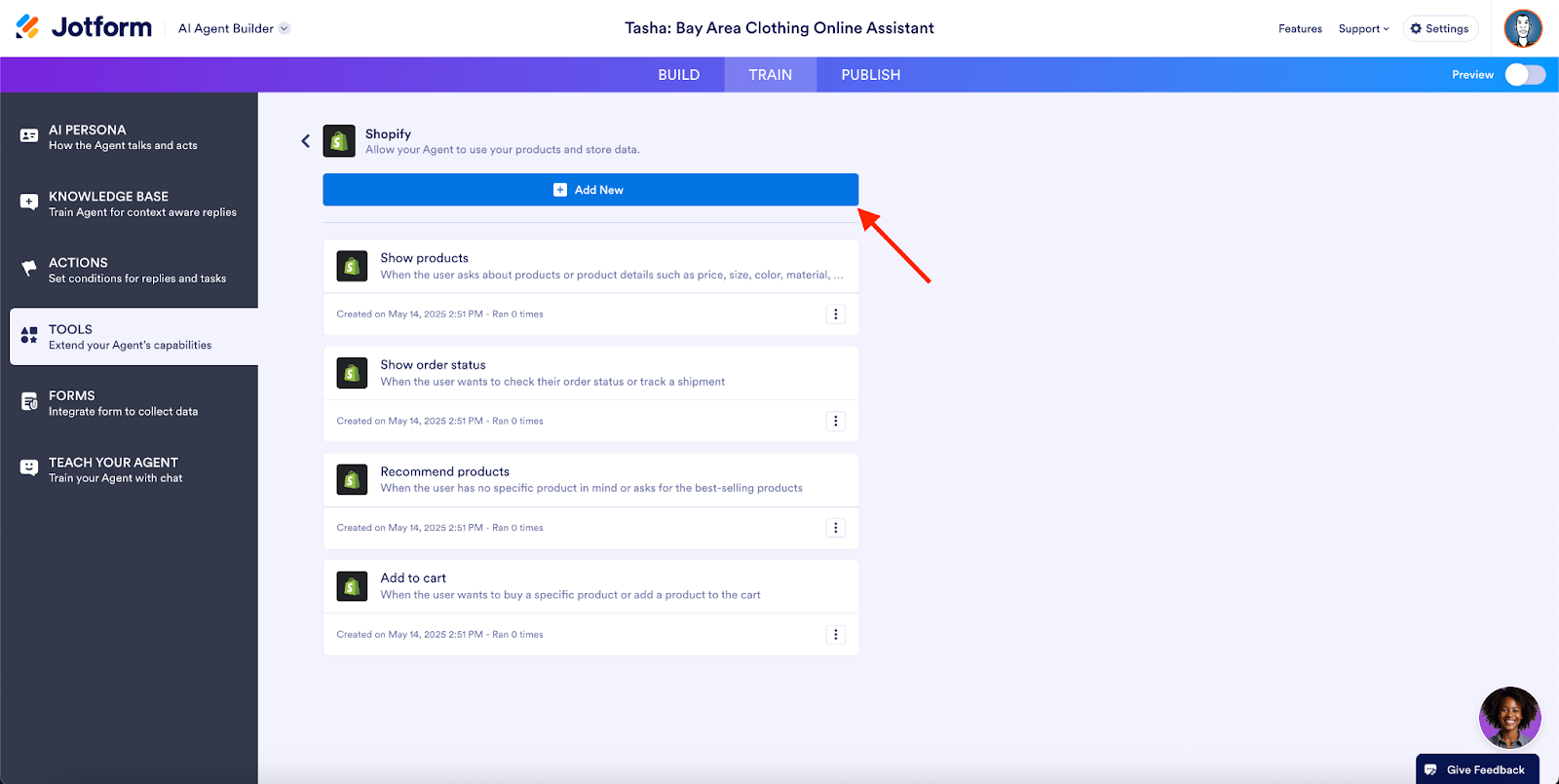1559x784 pixels.
Task: Open Settings from the top bar
Action: coord(1440,29)
